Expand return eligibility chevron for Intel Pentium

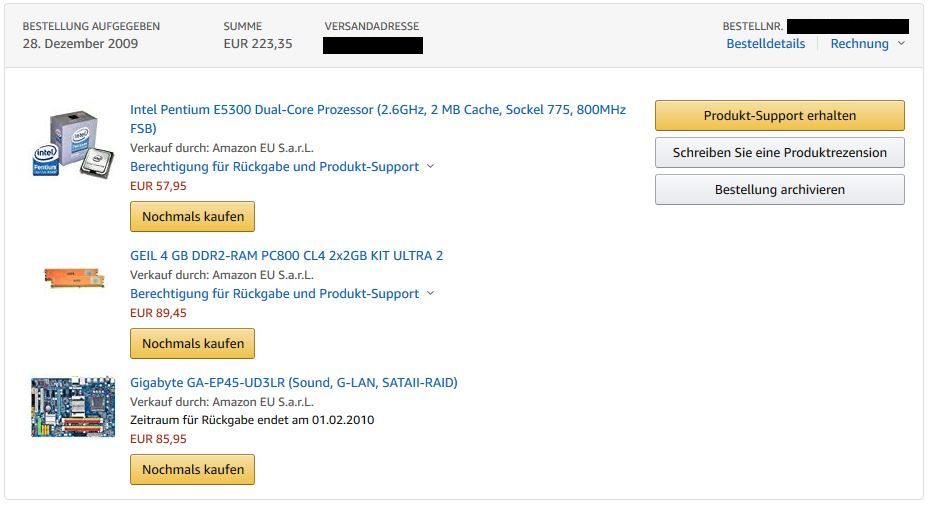click(431, 166)
